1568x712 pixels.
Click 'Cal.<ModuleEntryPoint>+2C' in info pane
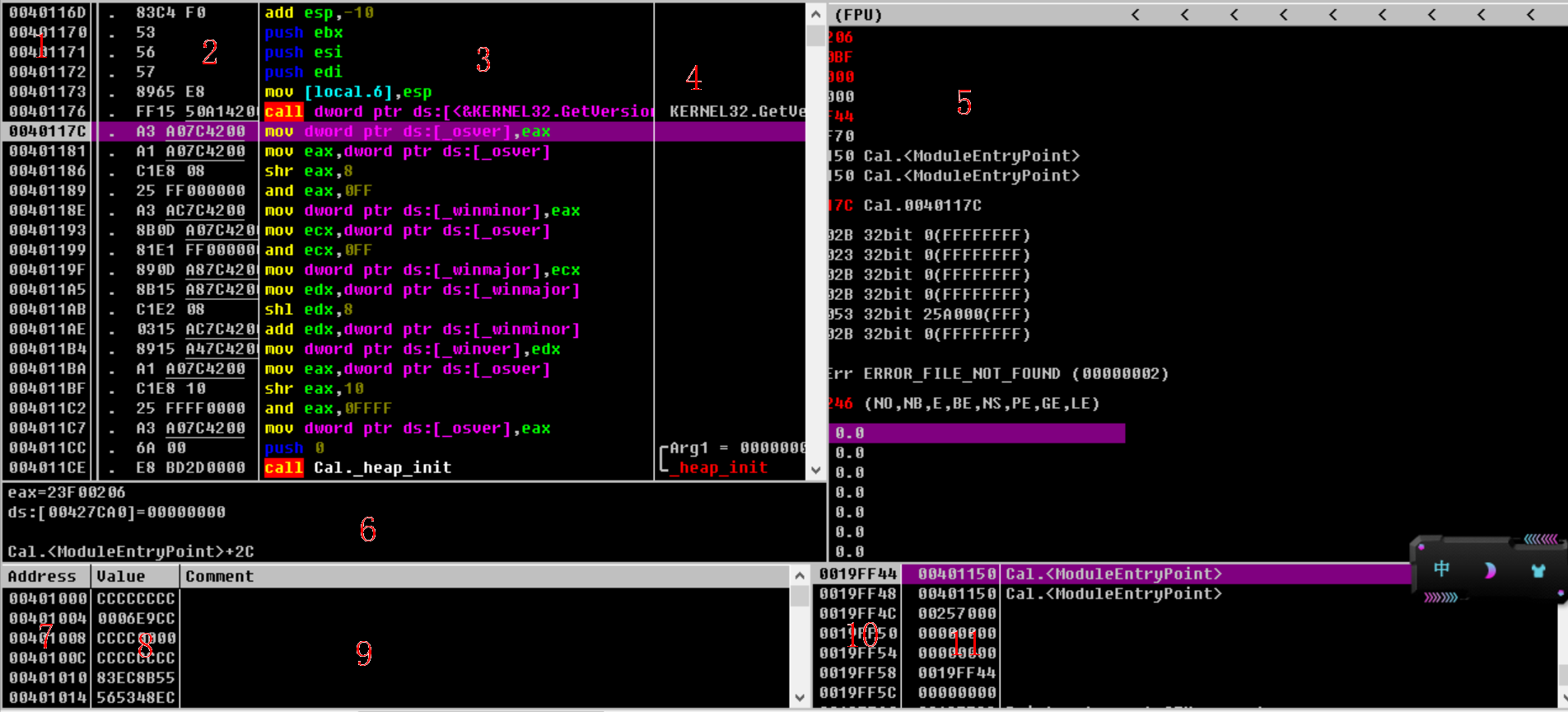click(x=130, y=552)
